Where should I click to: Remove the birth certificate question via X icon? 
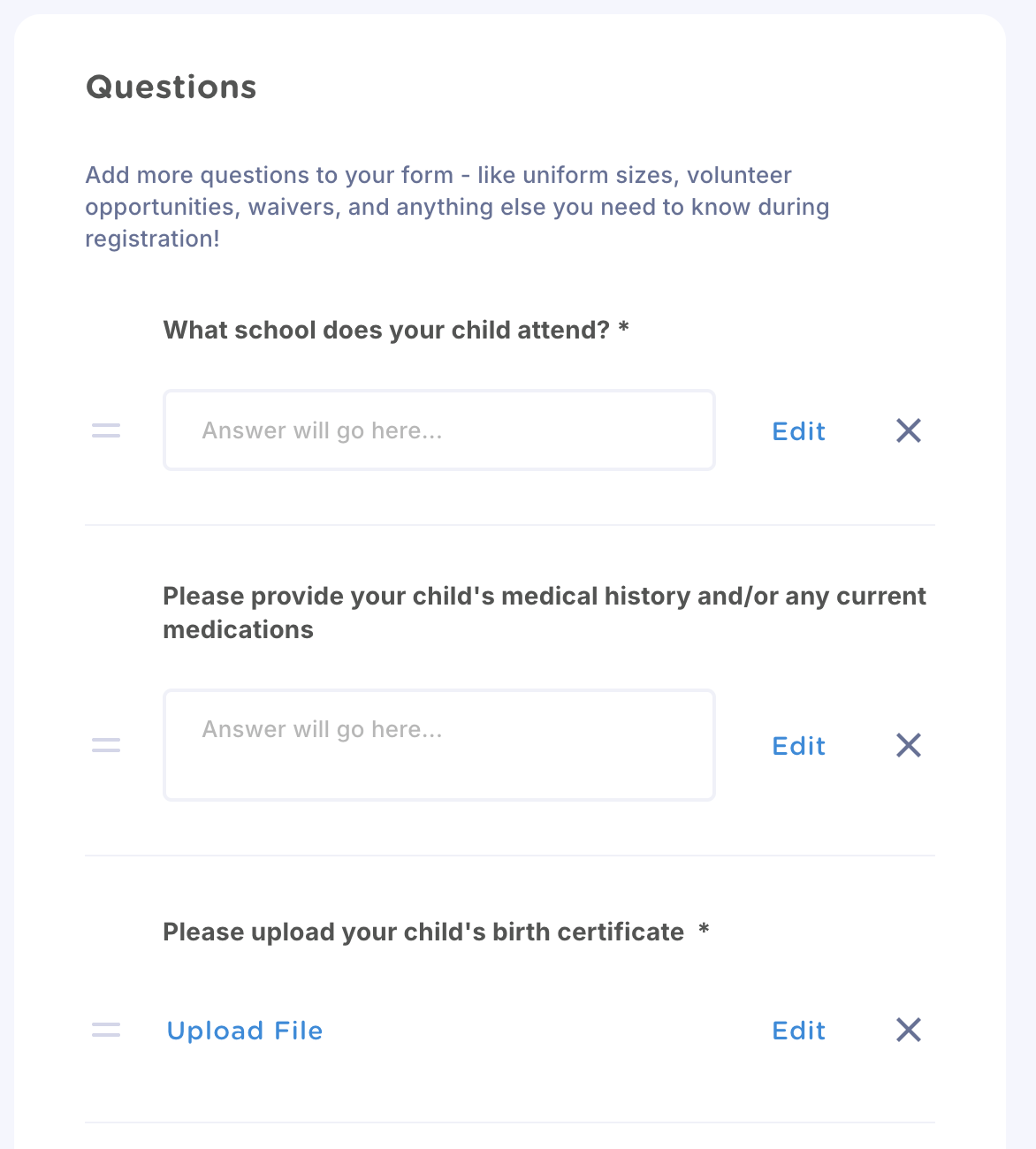(909, 1030)
